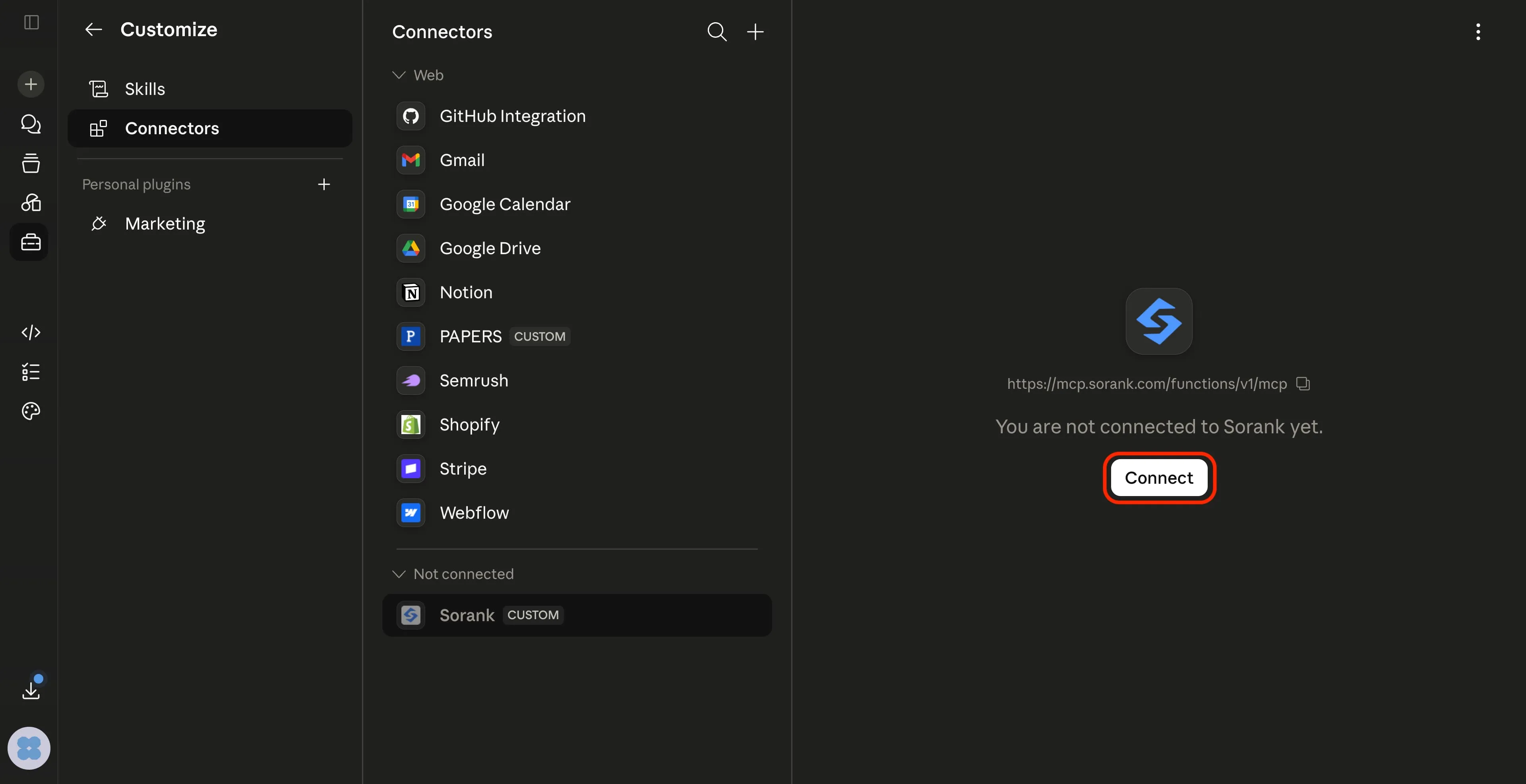The image size is (1526, 784).
Task: Click the CUSTOM badge next to PAPERS
Action: (x=540, y=336)
